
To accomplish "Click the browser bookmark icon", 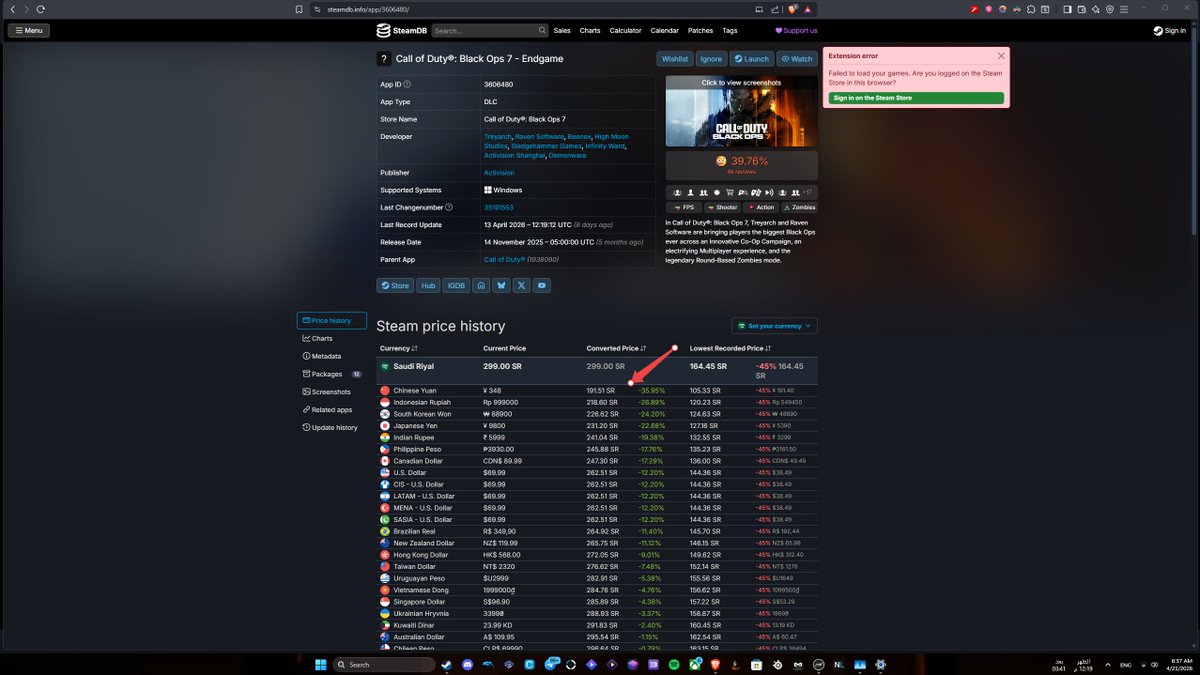I will tap(299, 9).
